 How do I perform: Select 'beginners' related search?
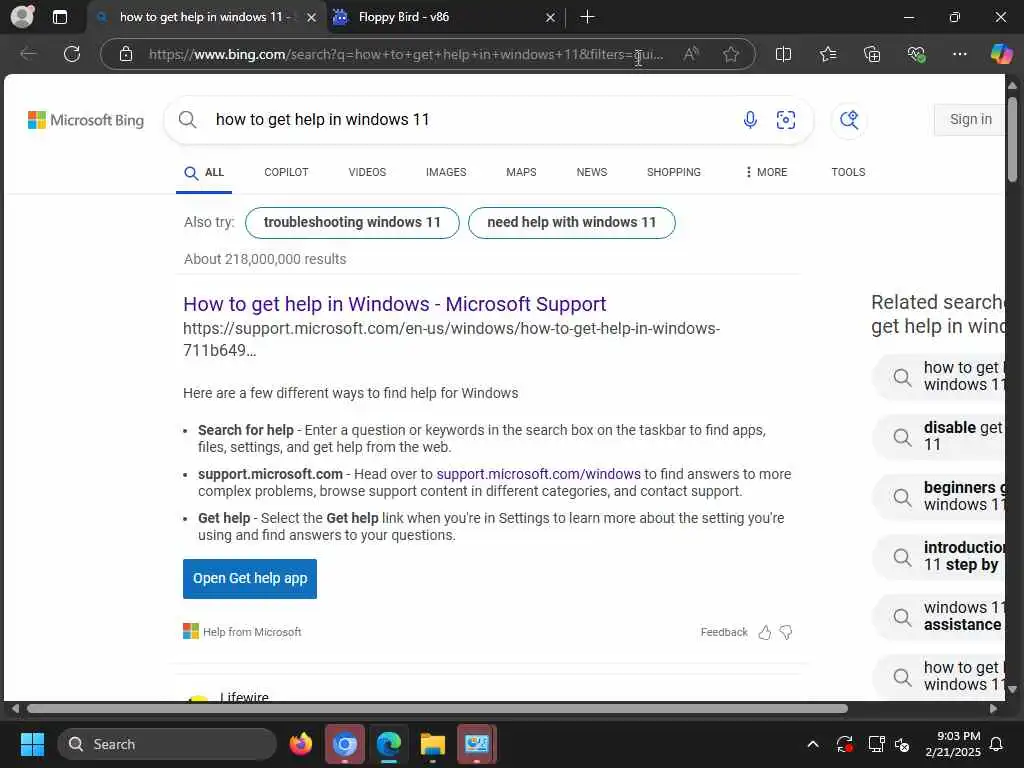click(x=940, y=496)
